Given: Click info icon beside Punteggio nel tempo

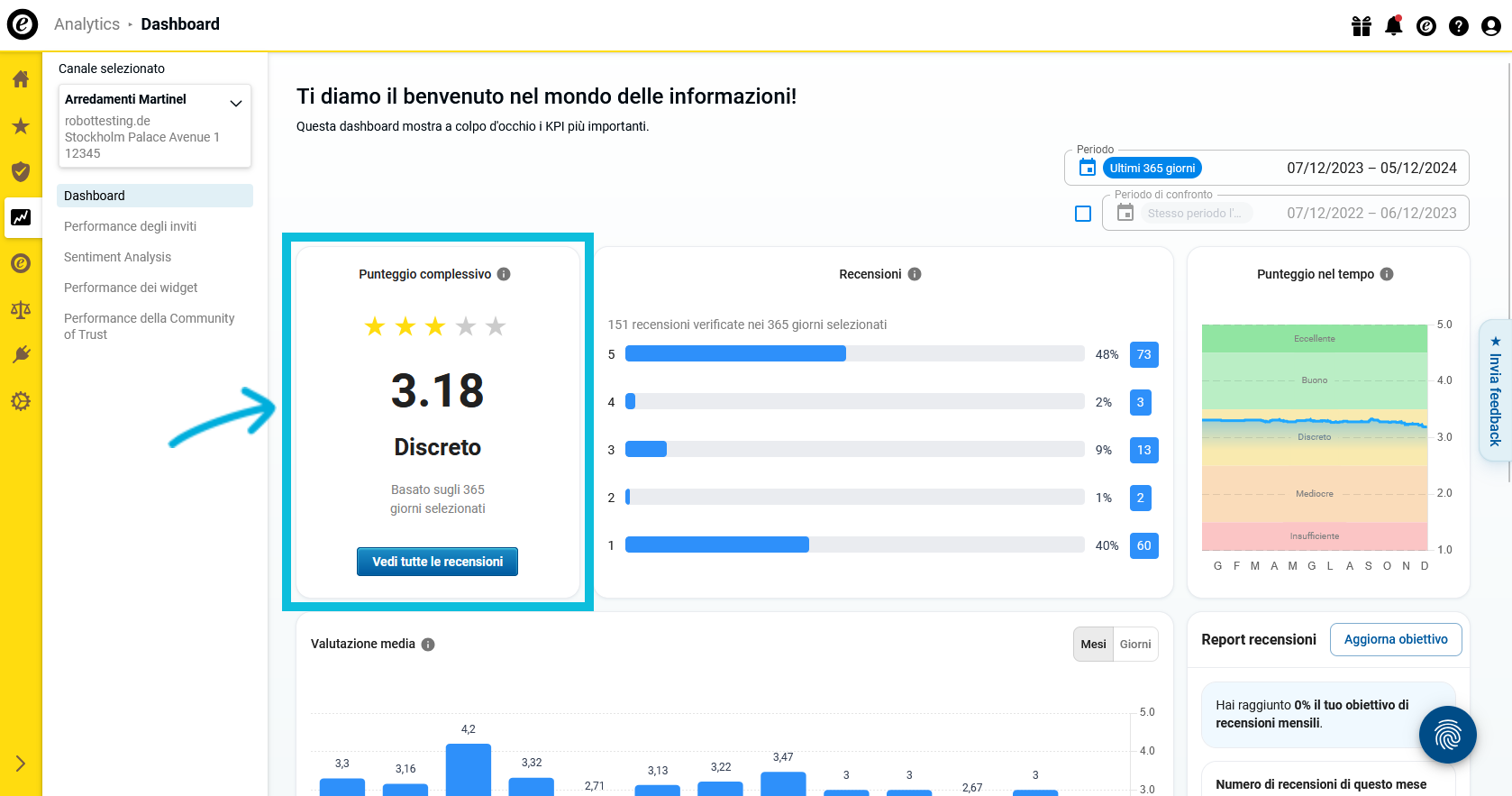Looking at the screenshot, I should point(1387,274).
